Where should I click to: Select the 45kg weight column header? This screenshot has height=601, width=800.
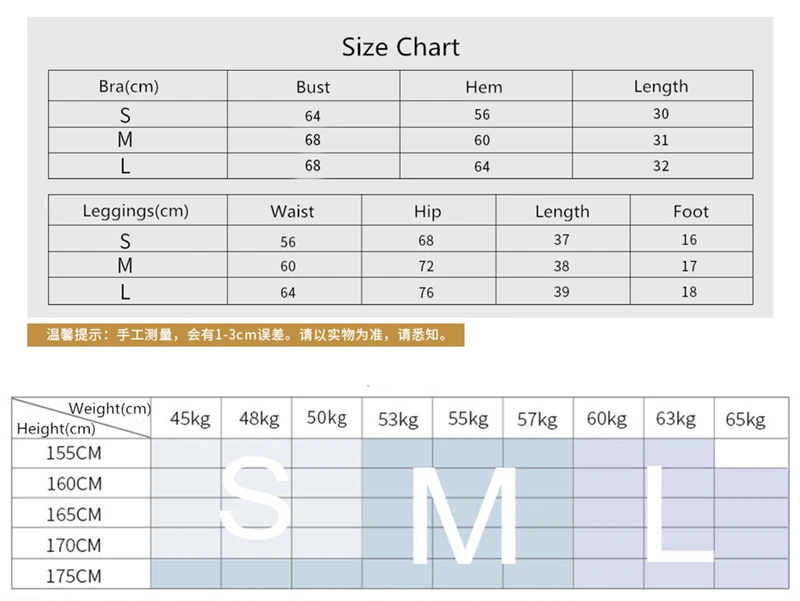[190, 418]
